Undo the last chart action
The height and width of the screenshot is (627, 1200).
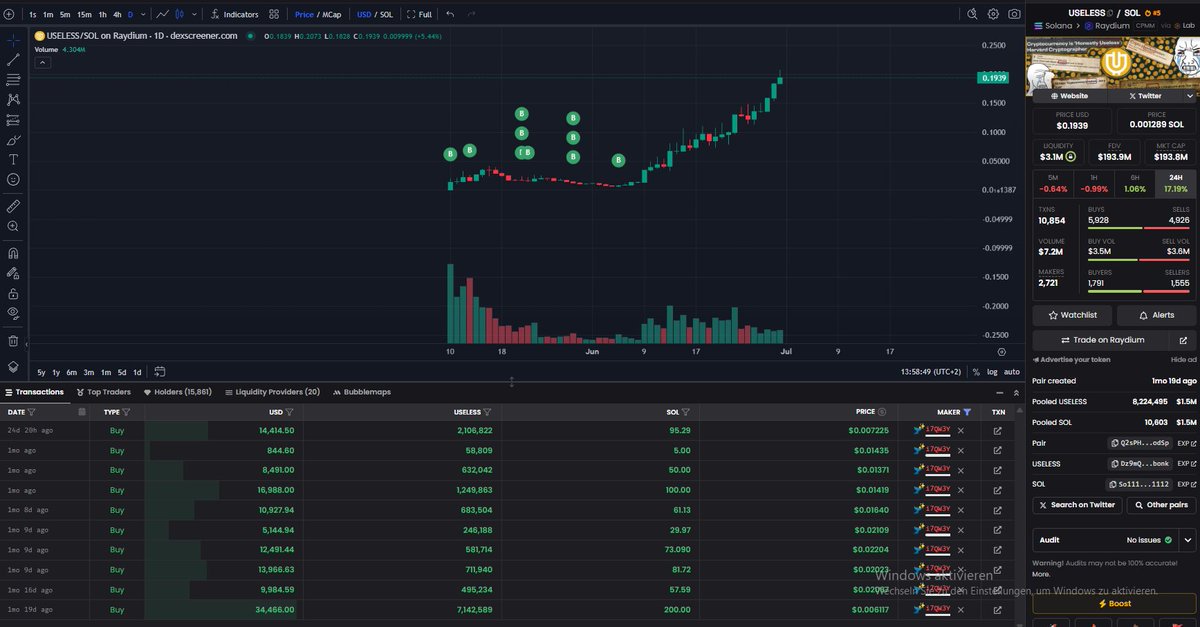(x=450, y=14)
